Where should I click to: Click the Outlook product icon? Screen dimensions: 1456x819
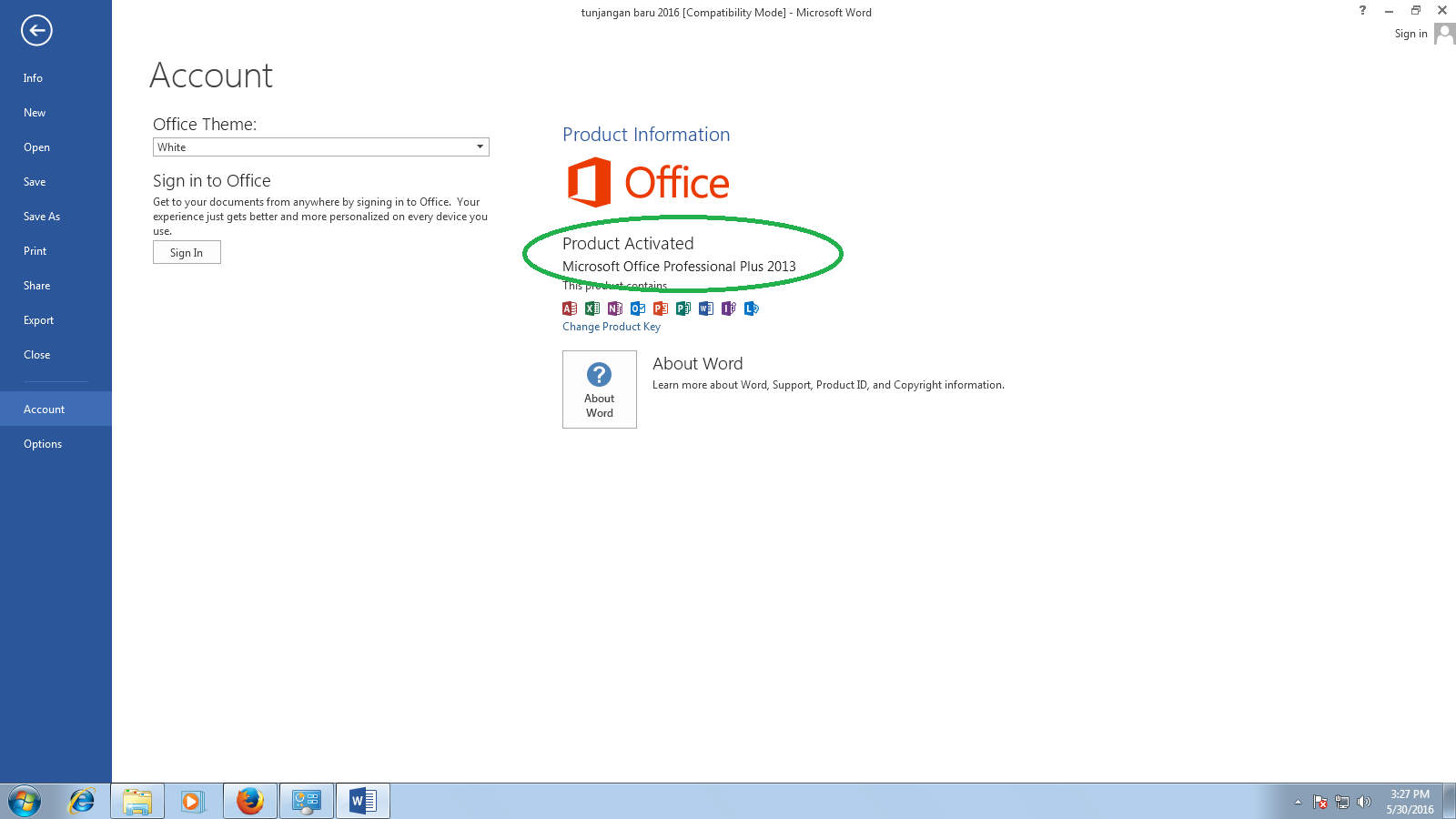(x=638, y=308)
